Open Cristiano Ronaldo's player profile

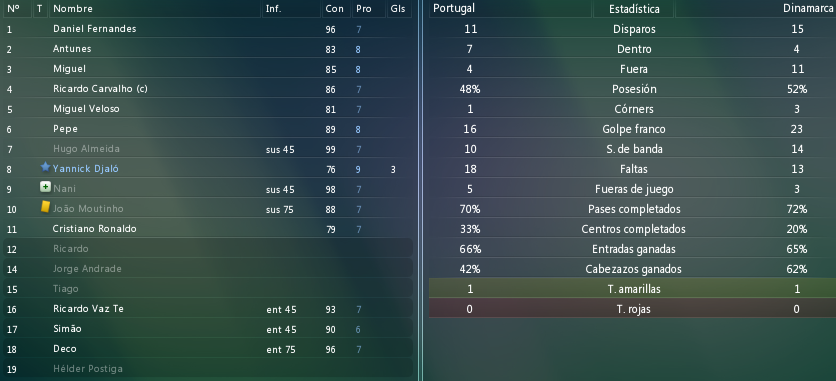point(94,229)
